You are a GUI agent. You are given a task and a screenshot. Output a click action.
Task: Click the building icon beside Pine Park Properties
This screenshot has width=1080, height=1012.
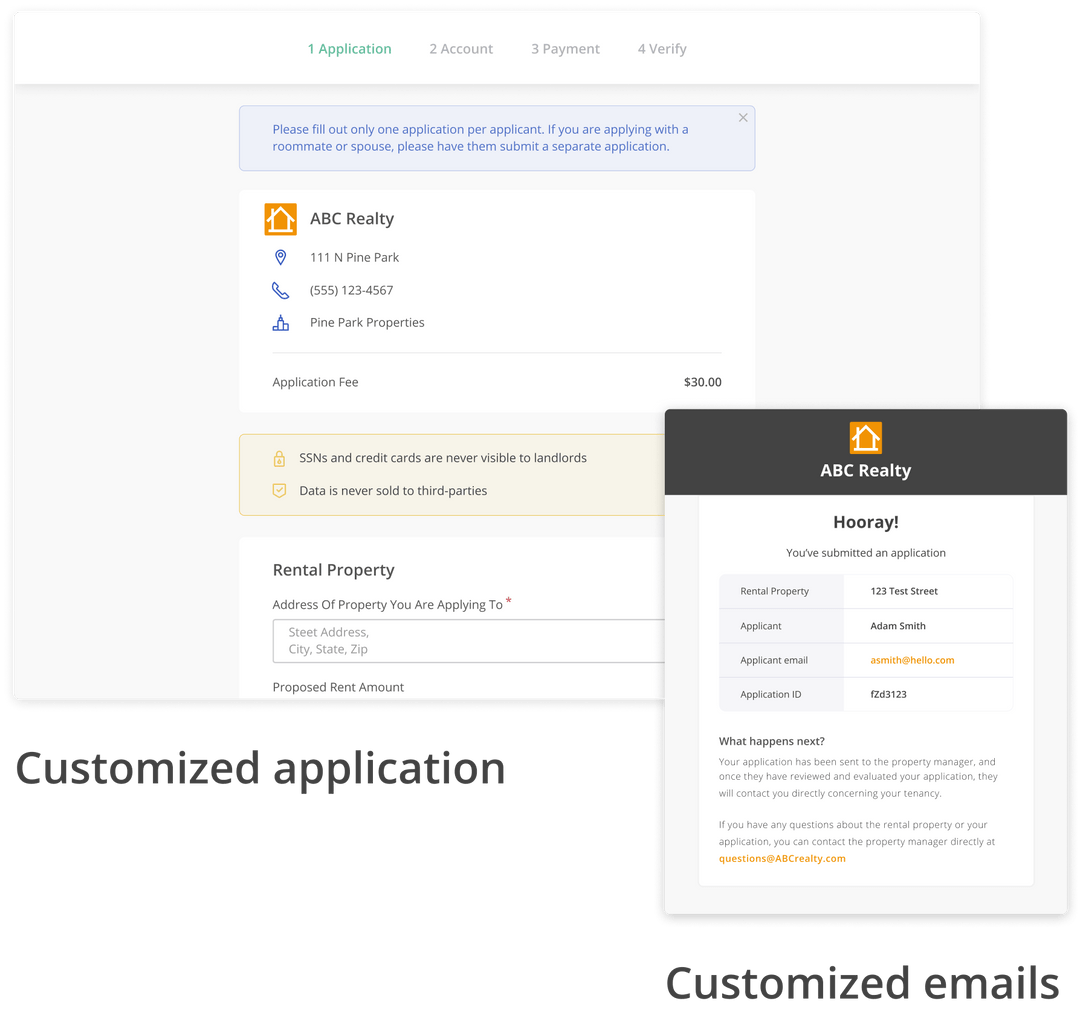click(x=281, y=322)
